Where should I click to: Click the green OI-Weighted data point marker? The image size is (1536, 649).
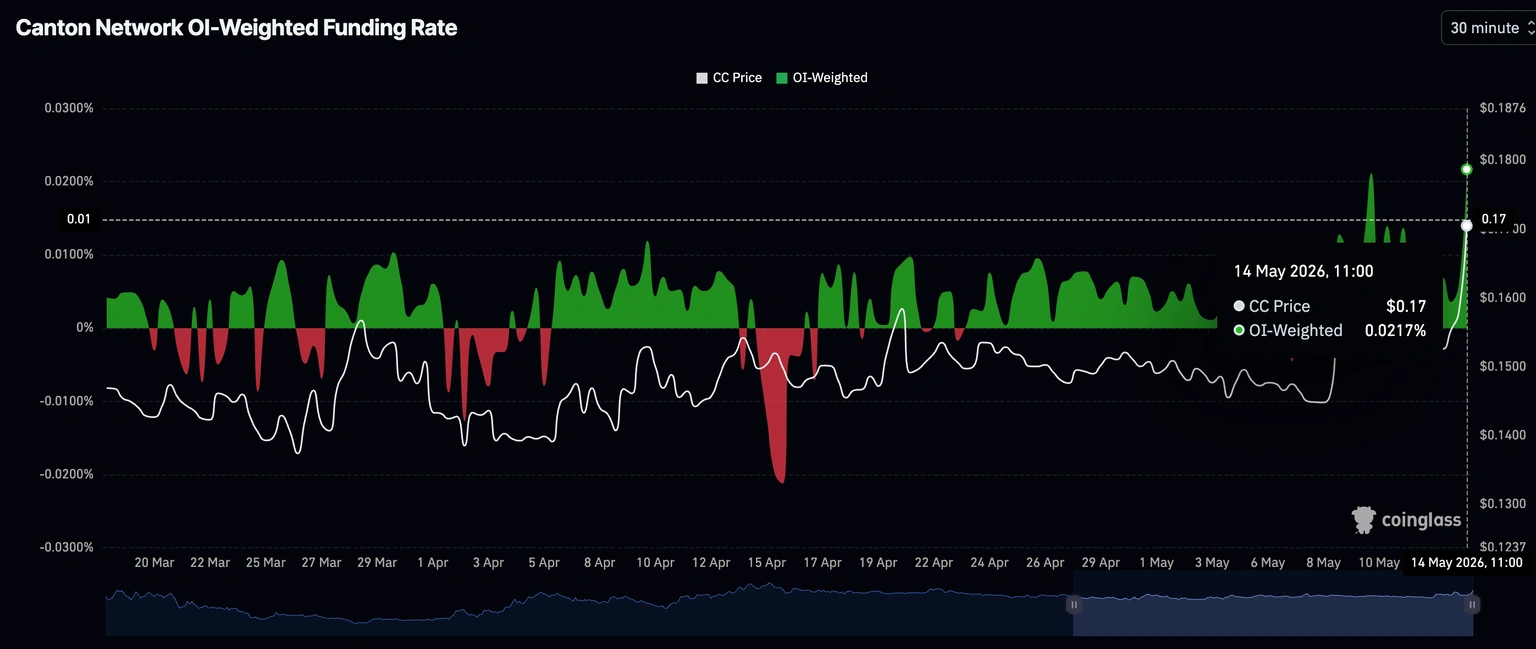tap(1467, 169)
